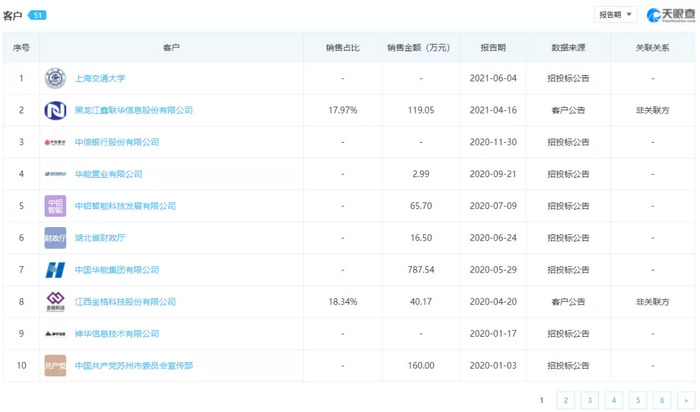Click the 65.70 sales amount cell
The width and height of the screenshot is (700, 412).
421,206
